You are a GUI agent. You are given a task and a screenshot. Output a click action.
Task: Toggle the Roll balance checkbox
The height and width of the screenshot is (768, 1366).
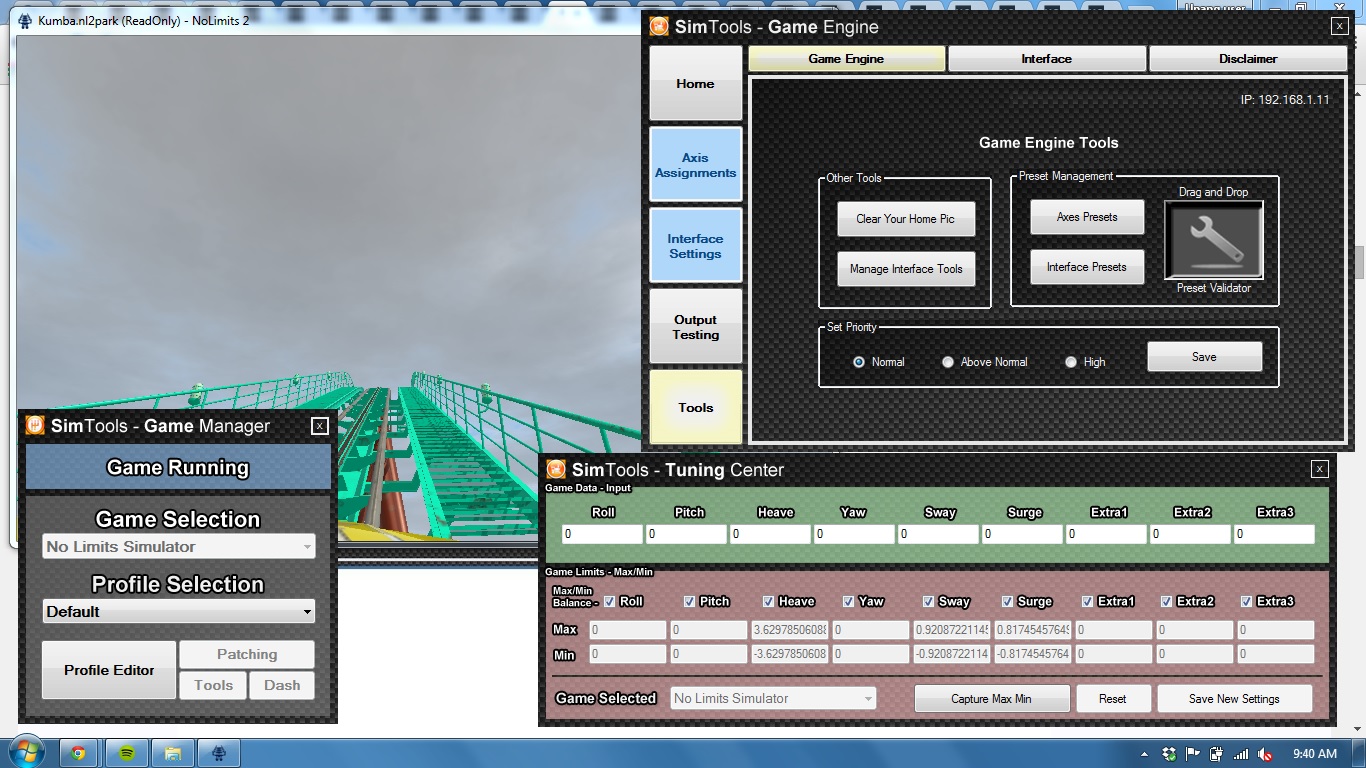(x=610, y=601)
